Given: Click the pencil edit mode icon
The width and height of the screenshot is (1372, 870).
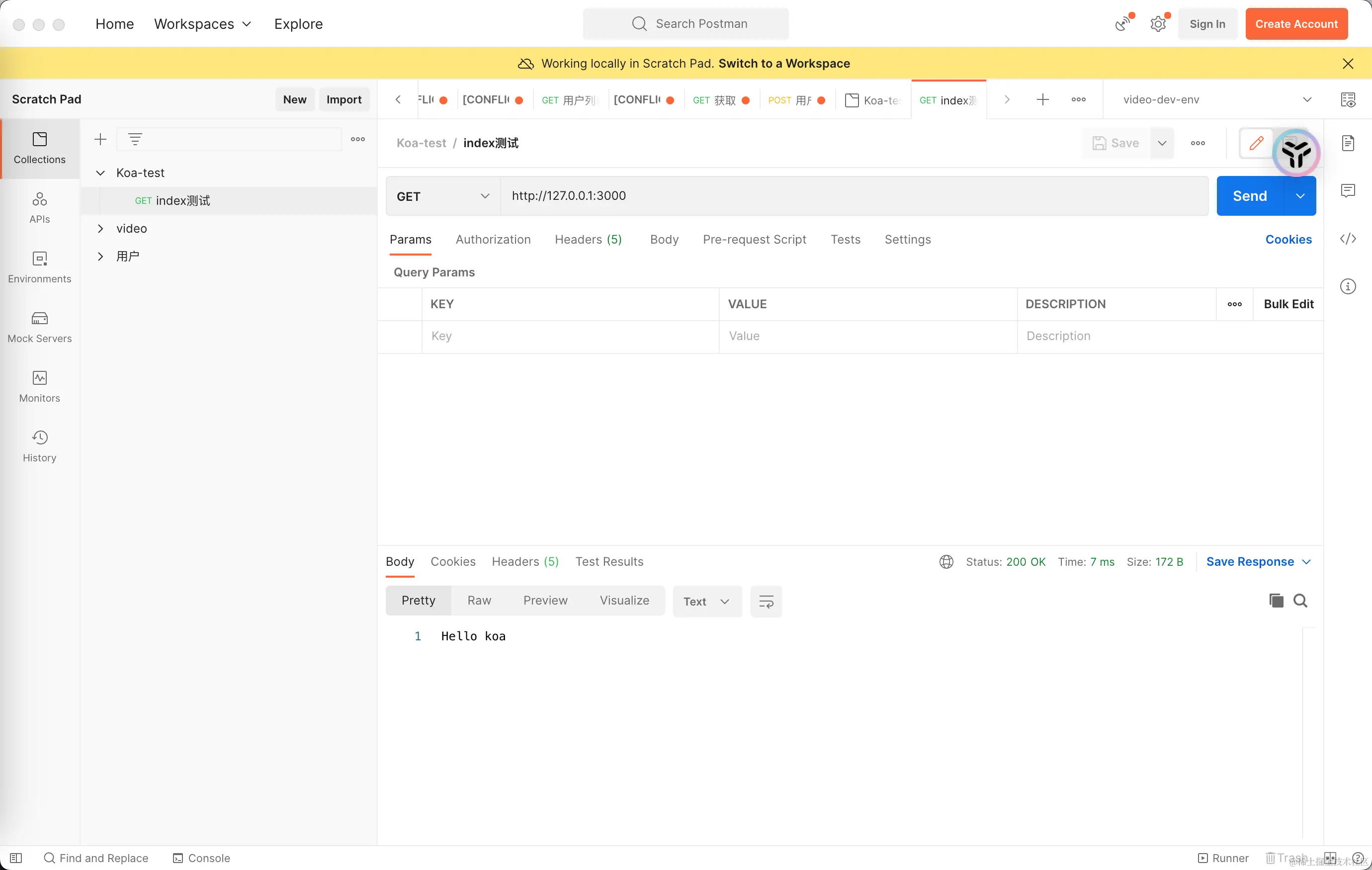Looking at the screenshot, I should [1256, 143].
